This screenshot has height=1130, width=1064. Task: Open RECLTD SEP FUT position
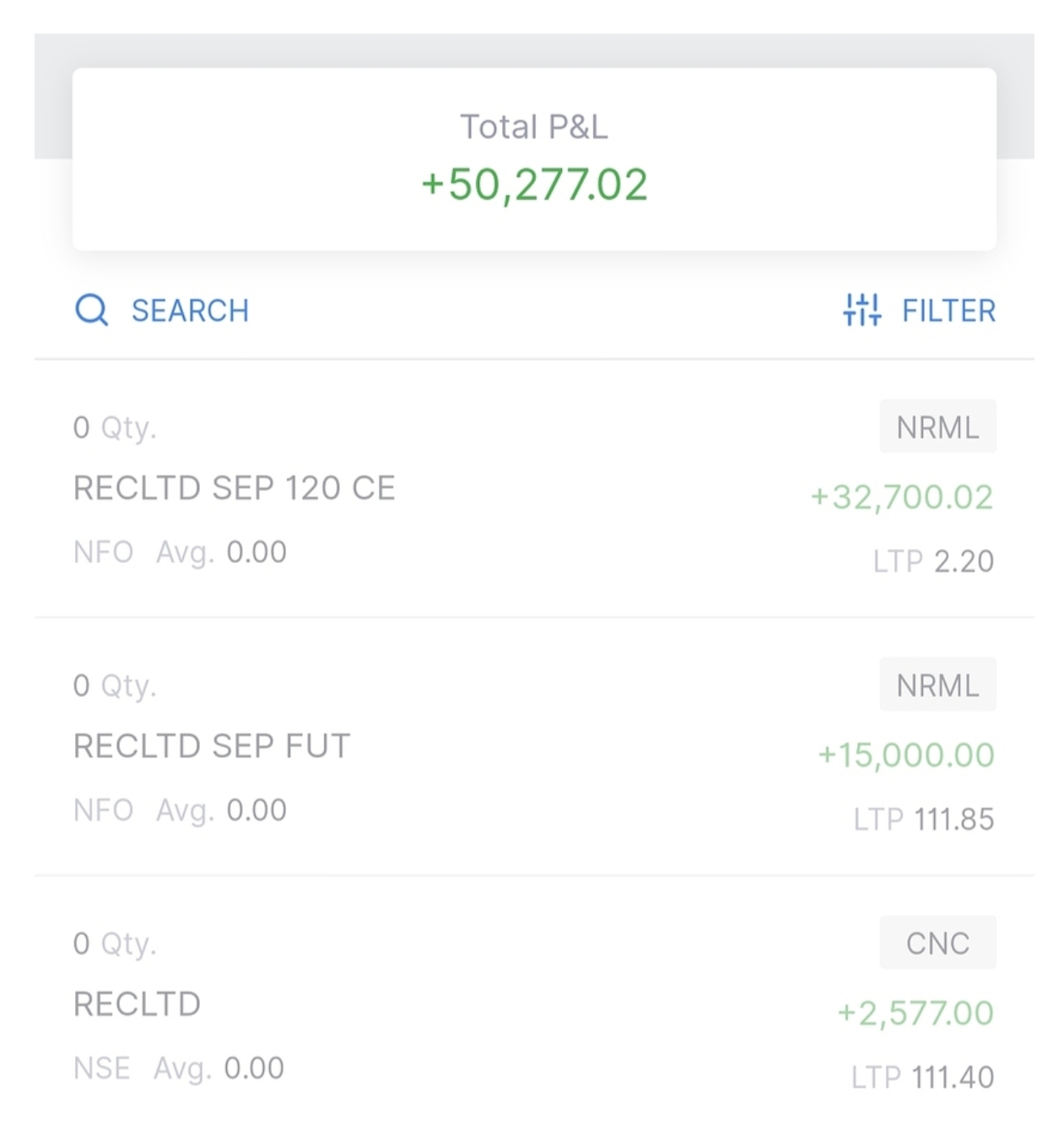212,746
